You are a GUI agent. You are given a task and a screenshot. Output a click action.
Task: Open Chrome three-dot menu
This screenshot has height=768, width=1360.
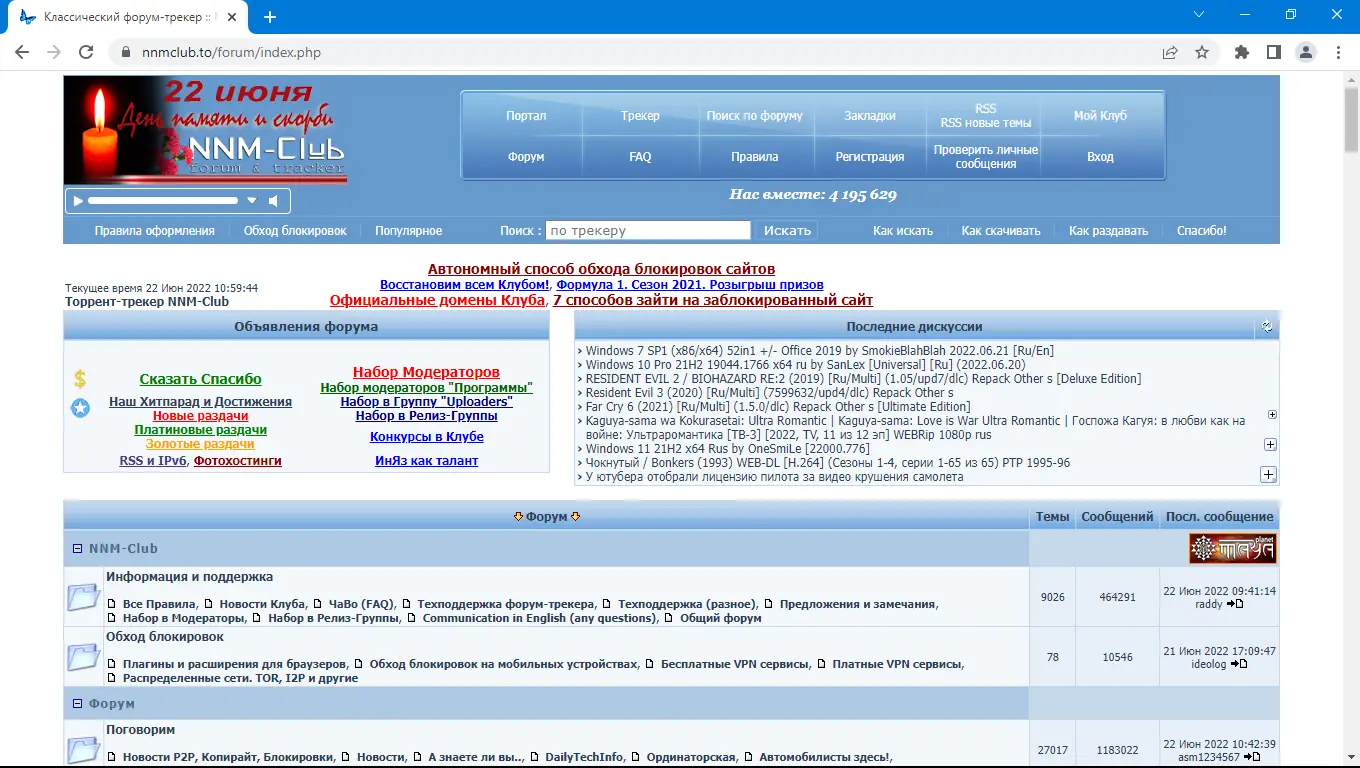pyautogui.click(x=1338, y=52)
